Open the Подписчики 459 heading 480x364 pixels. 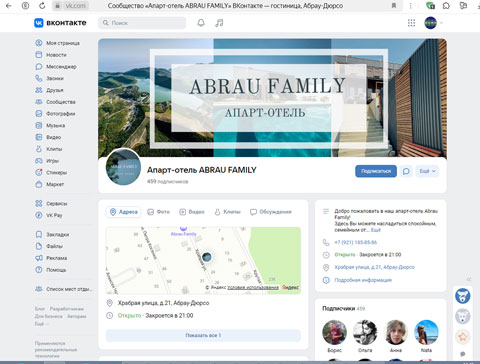343,309
